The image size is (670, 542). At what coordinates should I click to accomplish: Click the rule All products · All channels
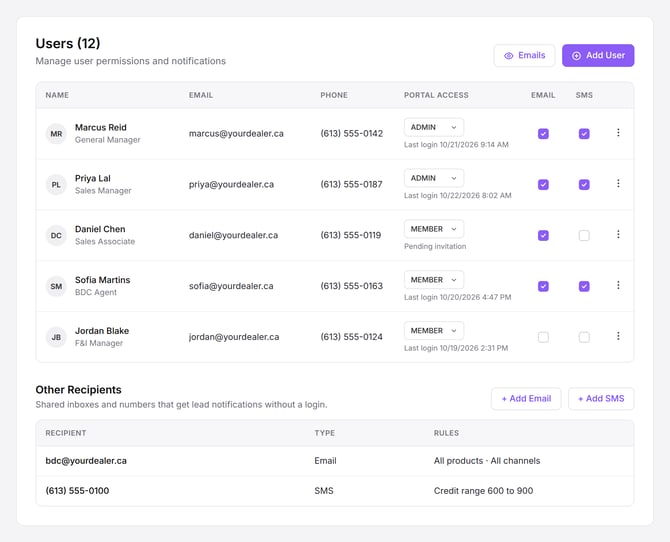(487, 461)
